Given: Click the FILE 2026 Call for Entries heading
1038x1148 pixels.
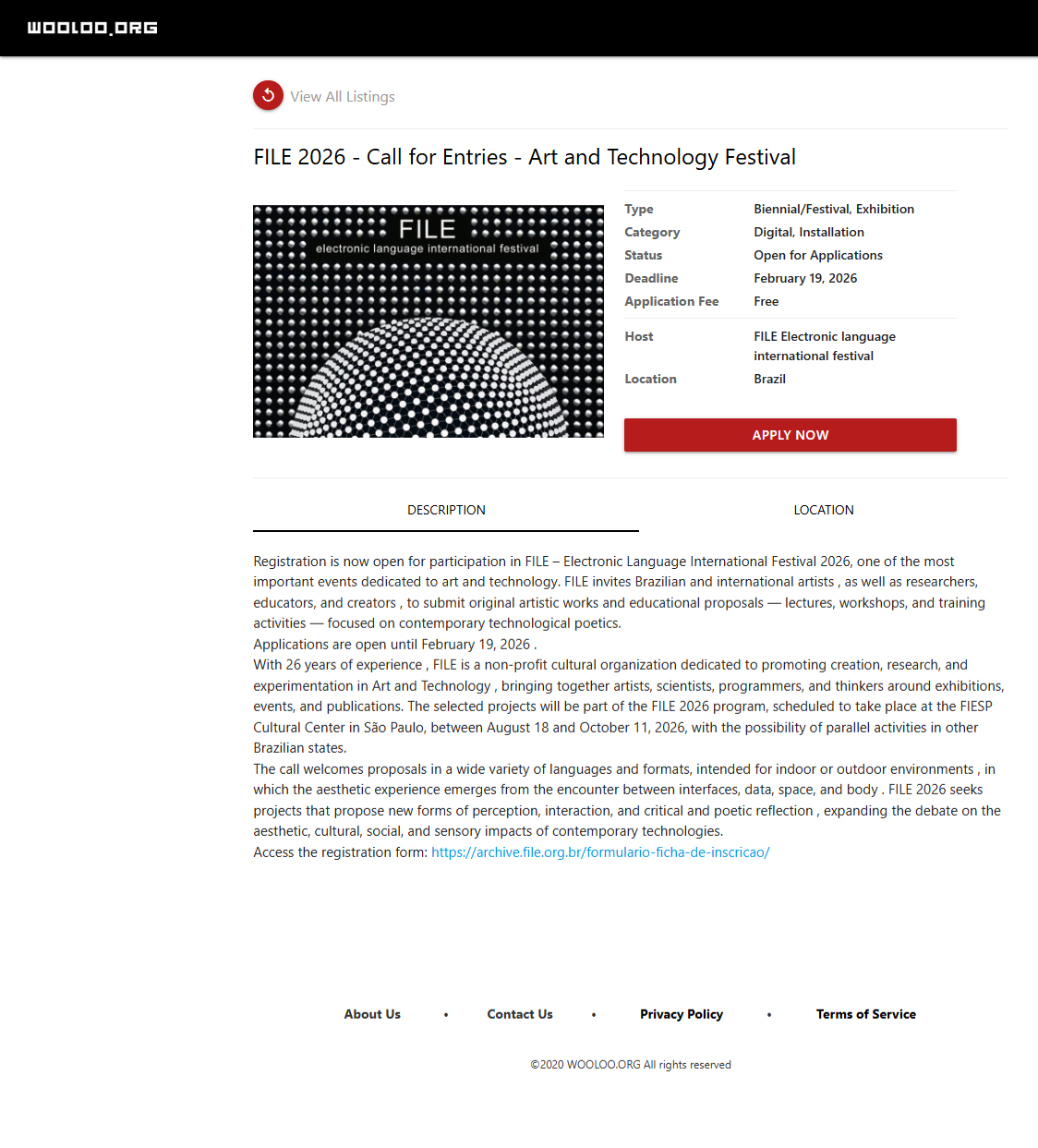Looking at the screenshot, I should 525,157.
